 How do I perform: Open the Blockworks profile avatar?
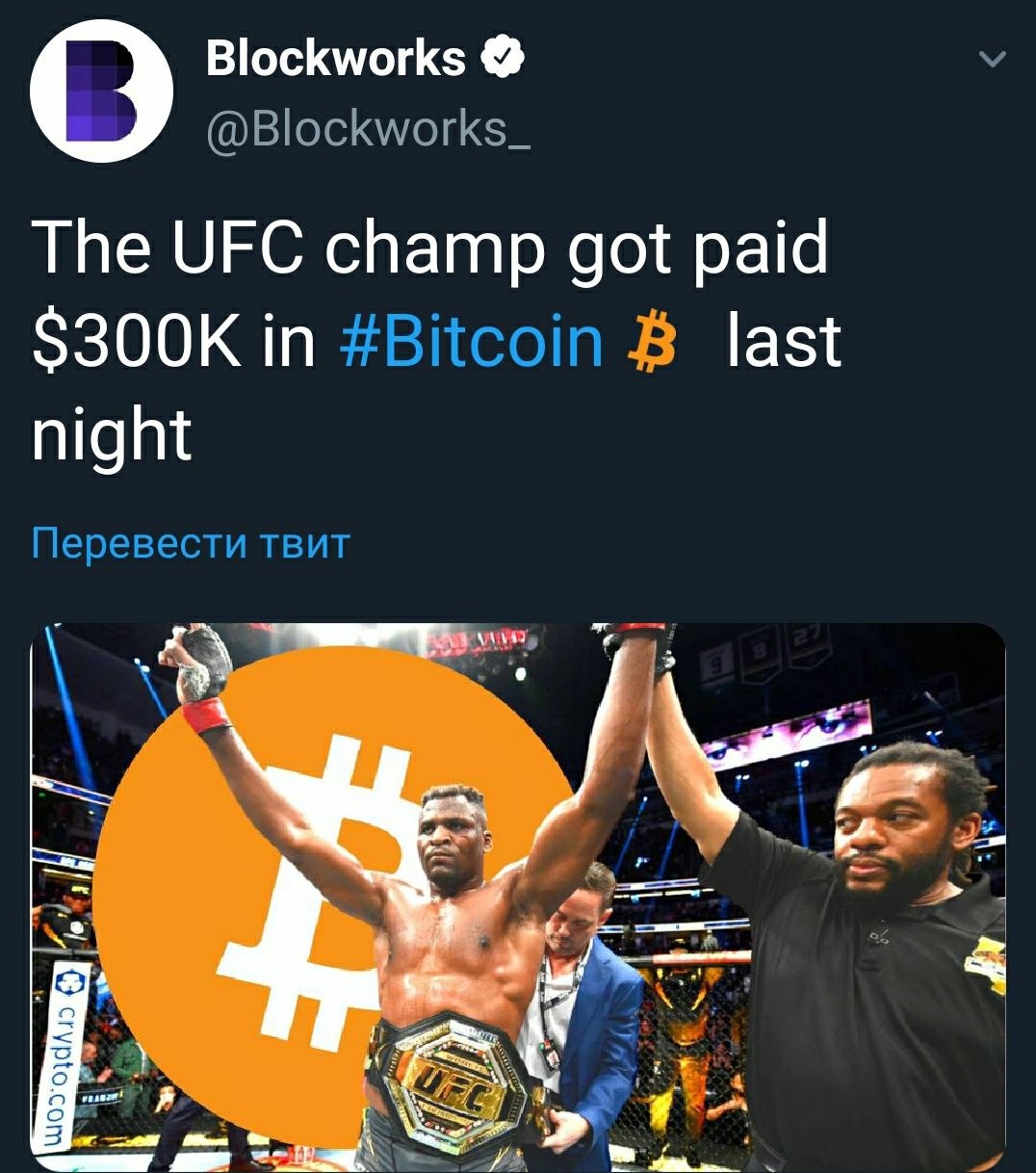[102, 91]
